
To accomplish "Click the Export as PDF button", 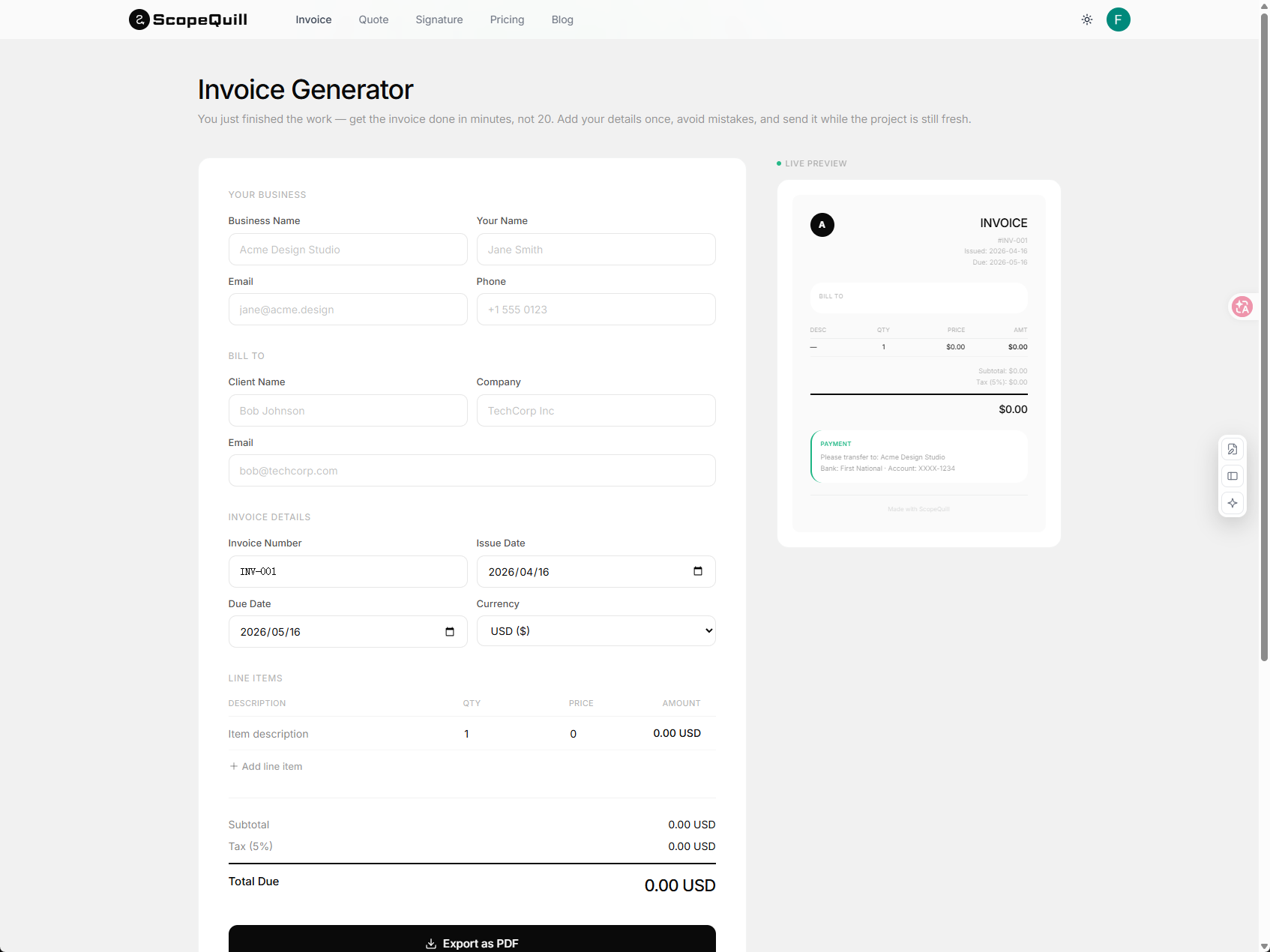I will [472, 939].
